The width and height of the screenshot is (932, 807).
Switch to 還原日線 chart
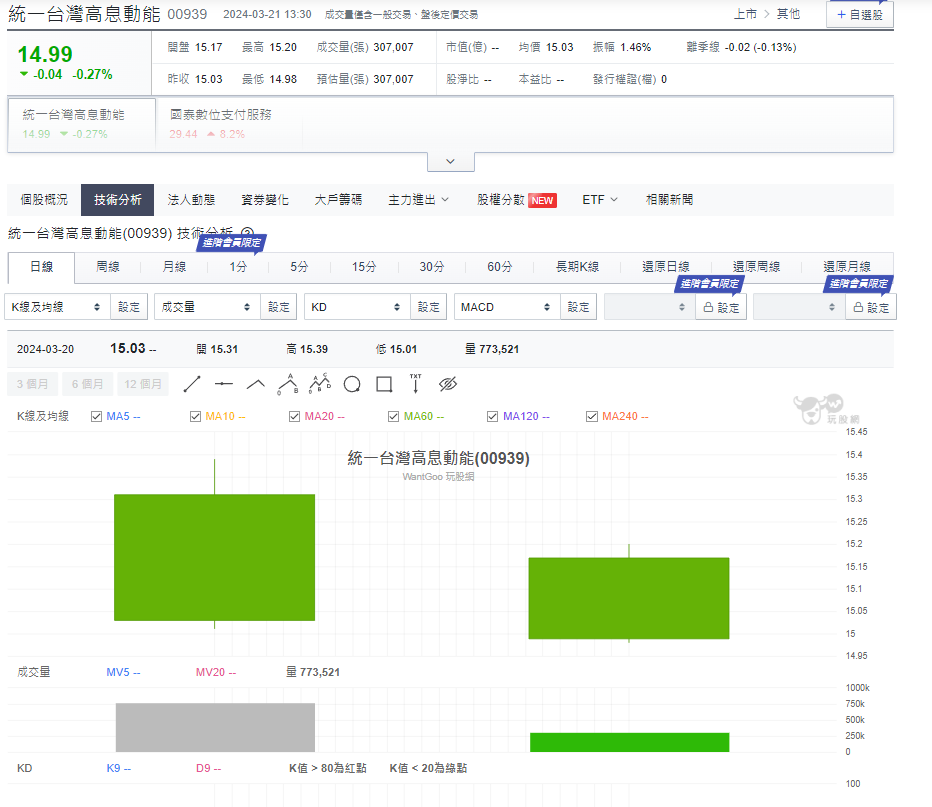tap(666, 267)
